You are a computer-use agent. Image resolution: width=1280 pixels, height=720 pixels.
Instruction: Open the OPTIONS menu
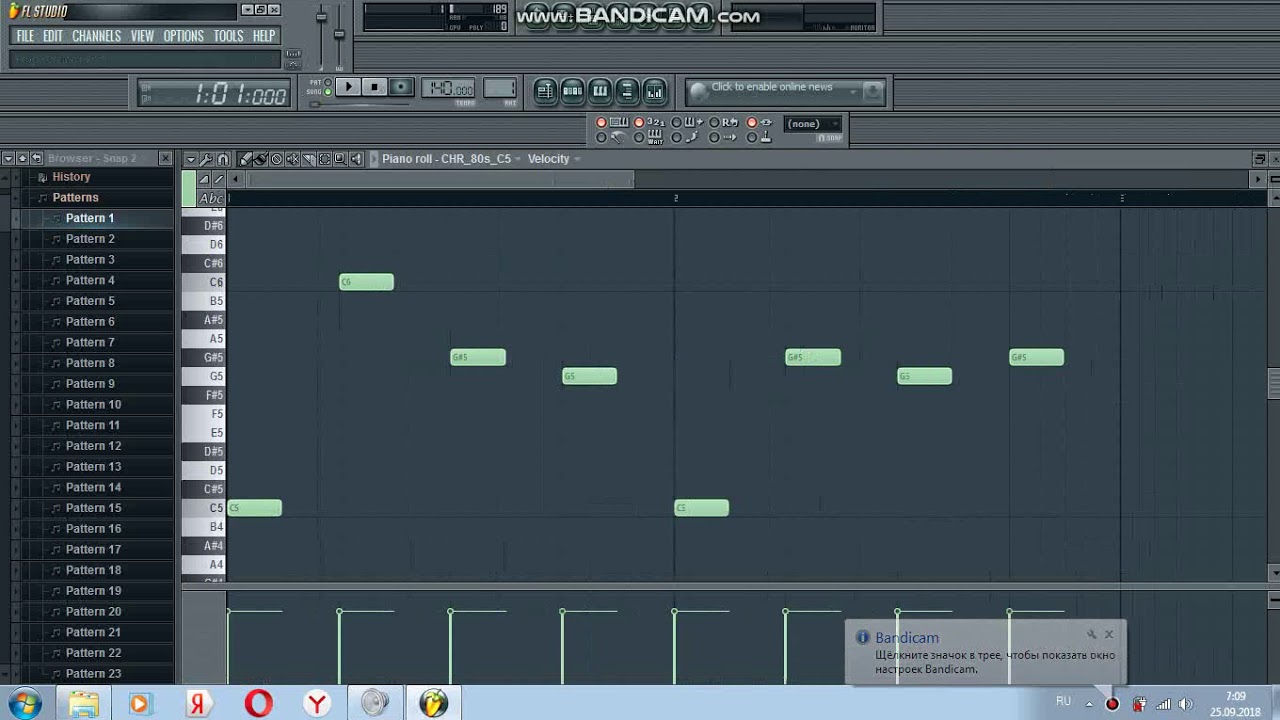[183, 36]
